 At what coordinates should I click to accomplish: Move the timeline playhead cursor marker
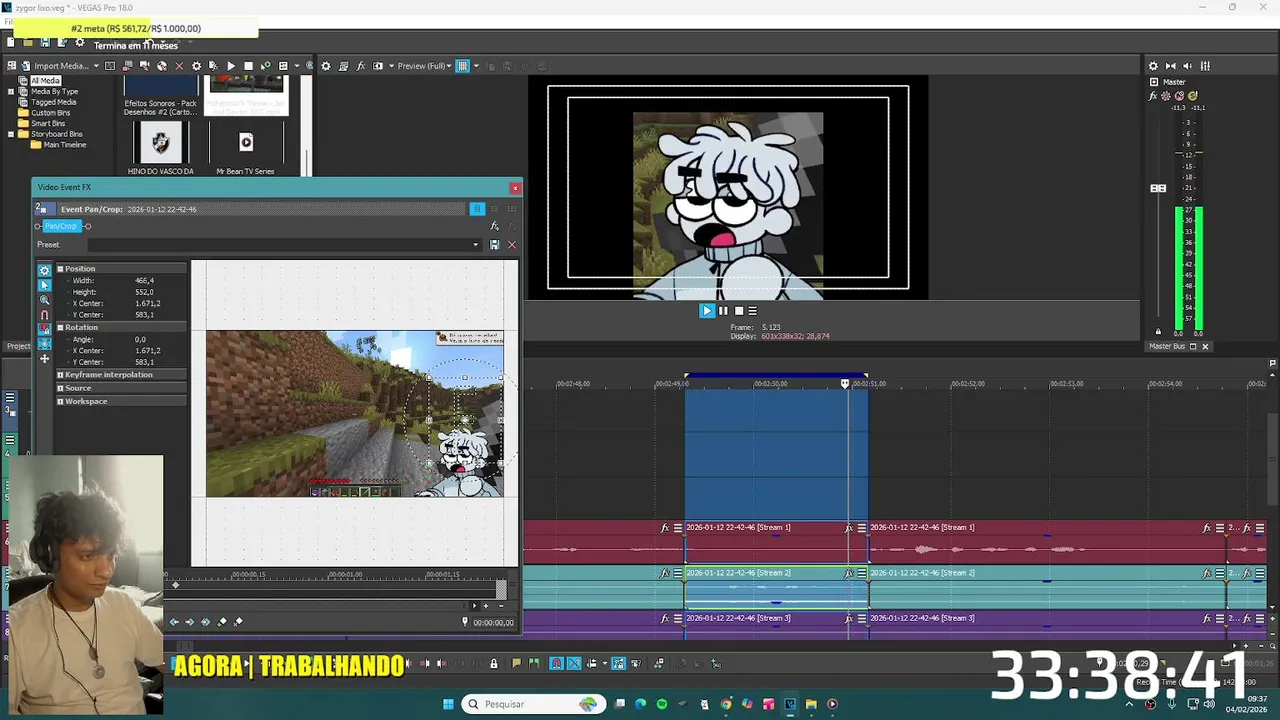coord(845,384)
